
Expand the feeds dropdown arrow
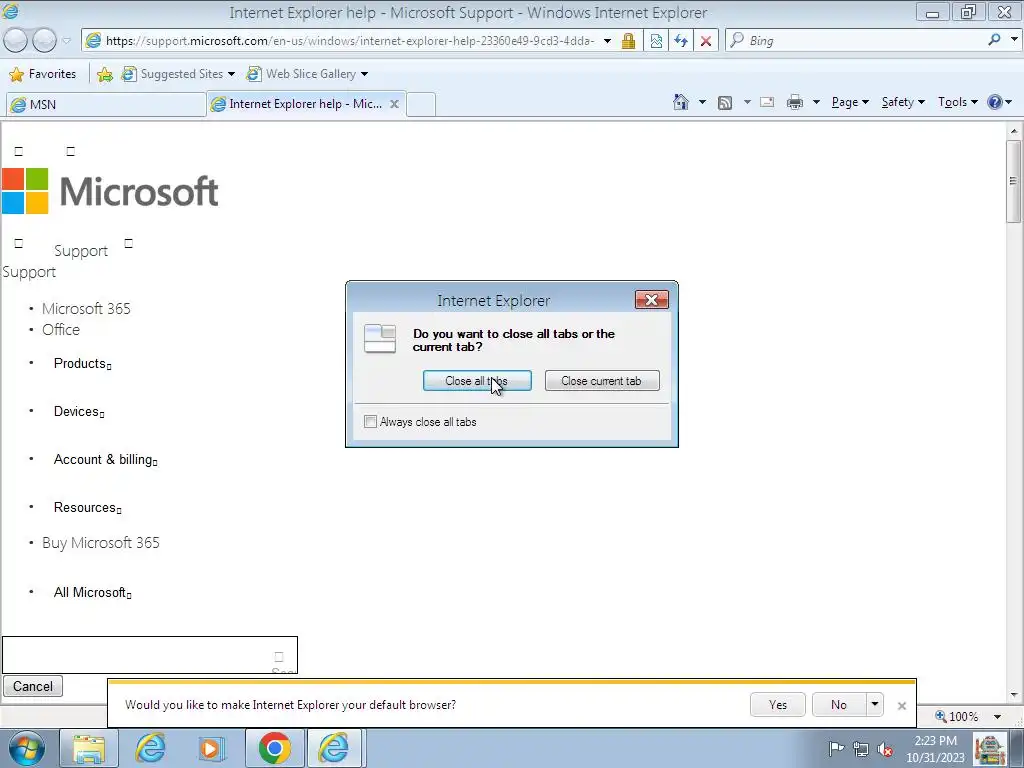(x=746, y=102)
